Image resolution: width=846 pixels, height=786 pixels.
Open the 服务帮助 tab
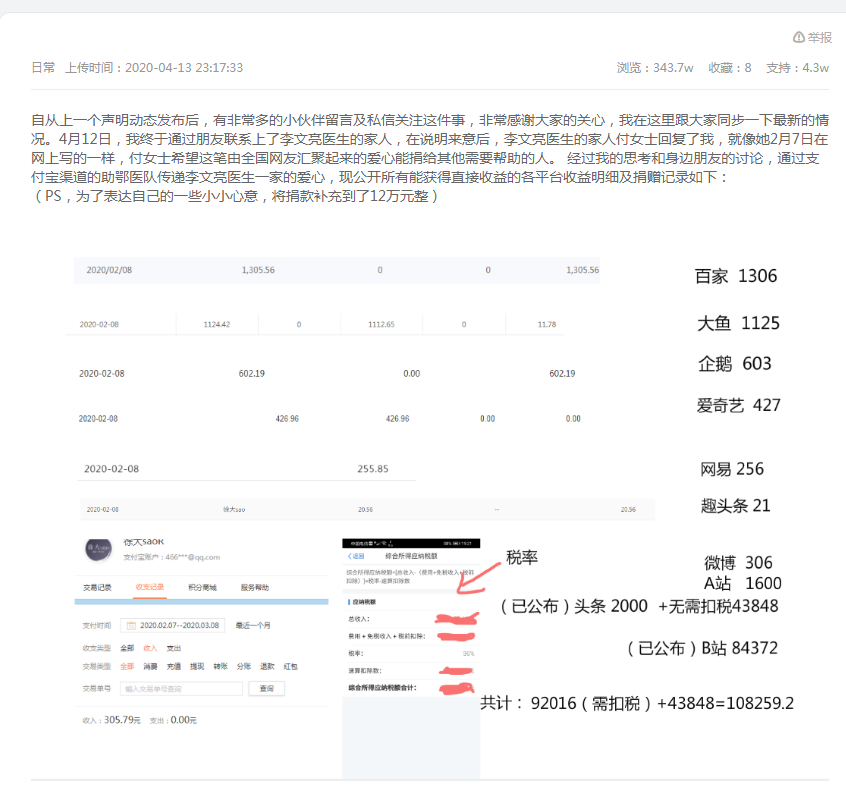coord(255,587)
